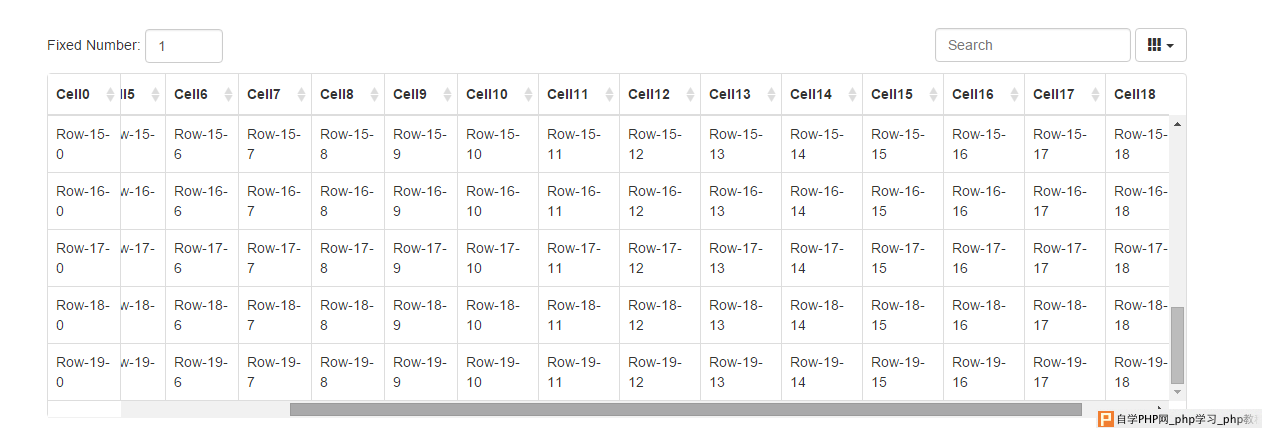Sort table by Cell14 header
Screen dimensions: 1267x433
point(822,94)
